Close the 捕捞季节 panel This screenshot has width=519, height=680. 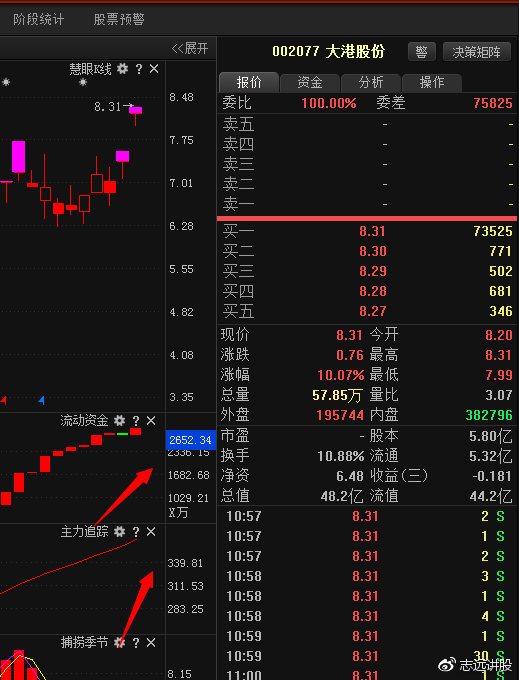click(x=151, y=642)
